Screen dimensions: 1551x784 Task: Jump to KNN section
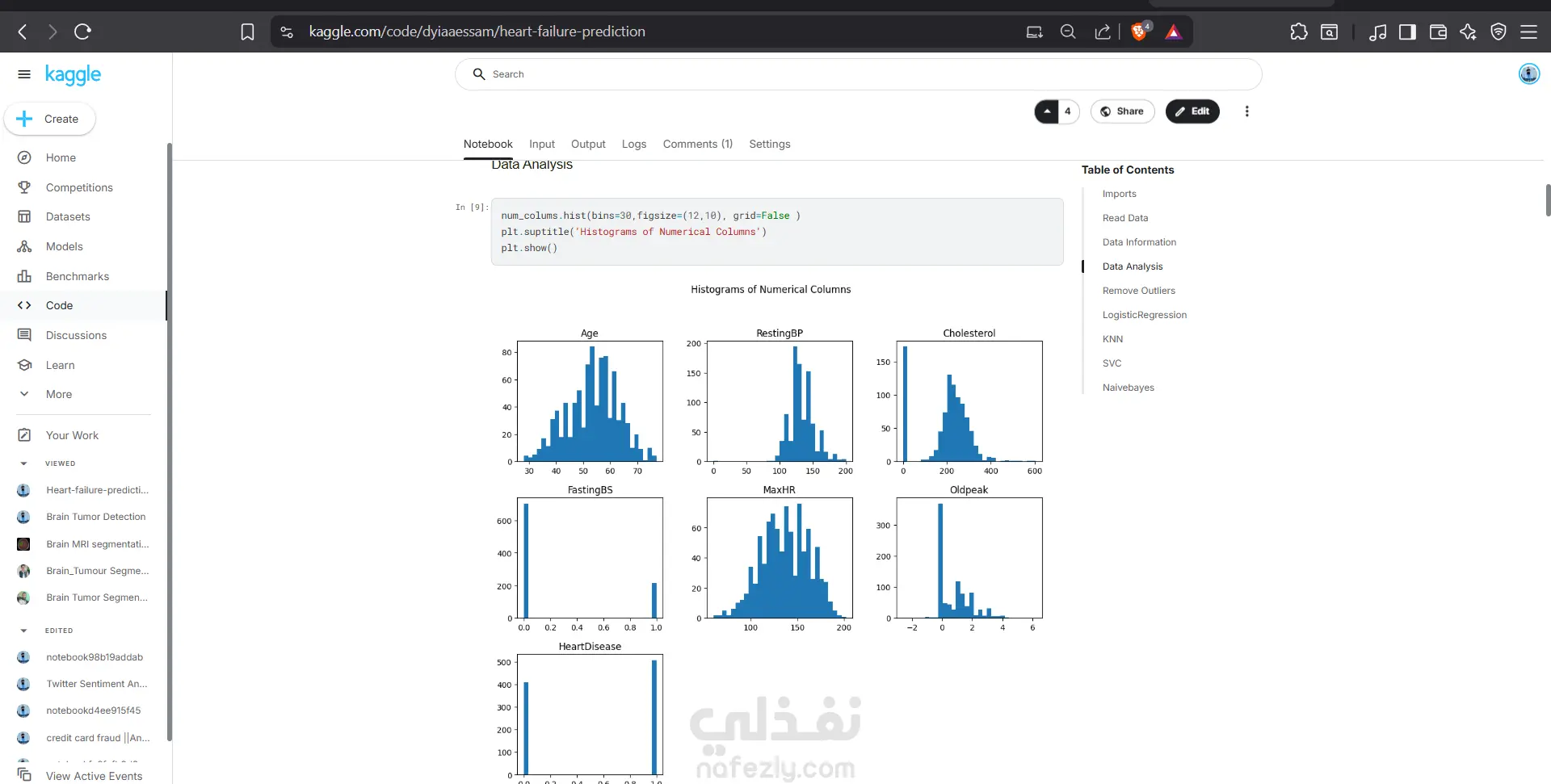pyautogui.click(x=1112, y=339)
